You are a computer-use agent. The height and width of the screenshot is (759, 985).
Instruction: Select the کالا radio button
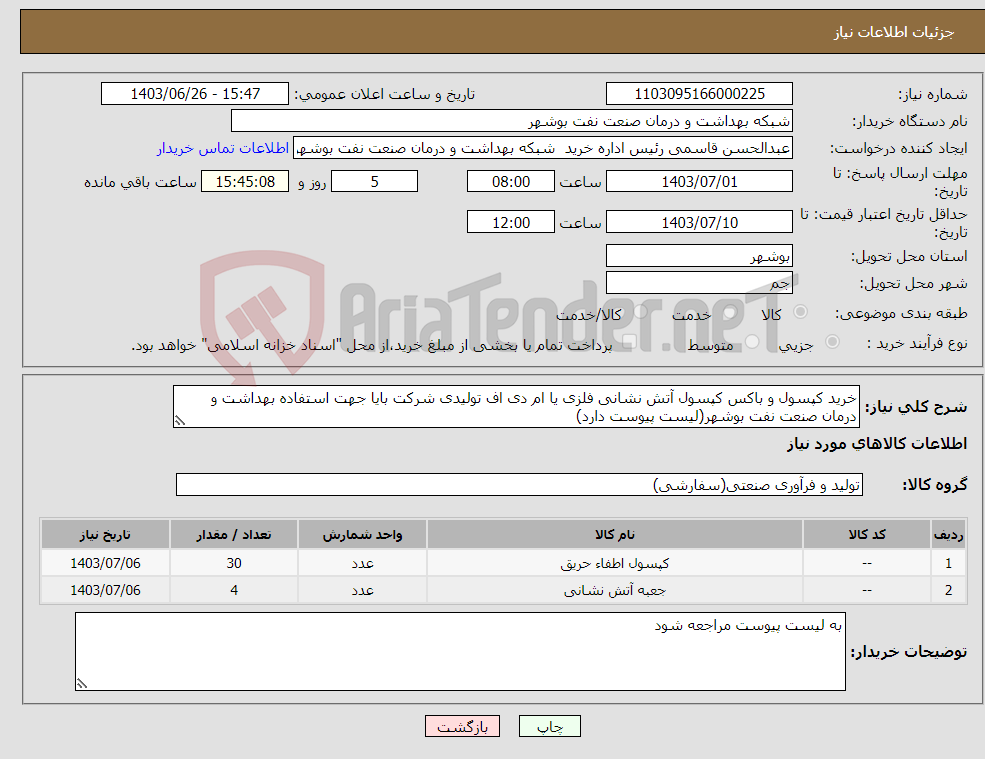pos(800,312)
